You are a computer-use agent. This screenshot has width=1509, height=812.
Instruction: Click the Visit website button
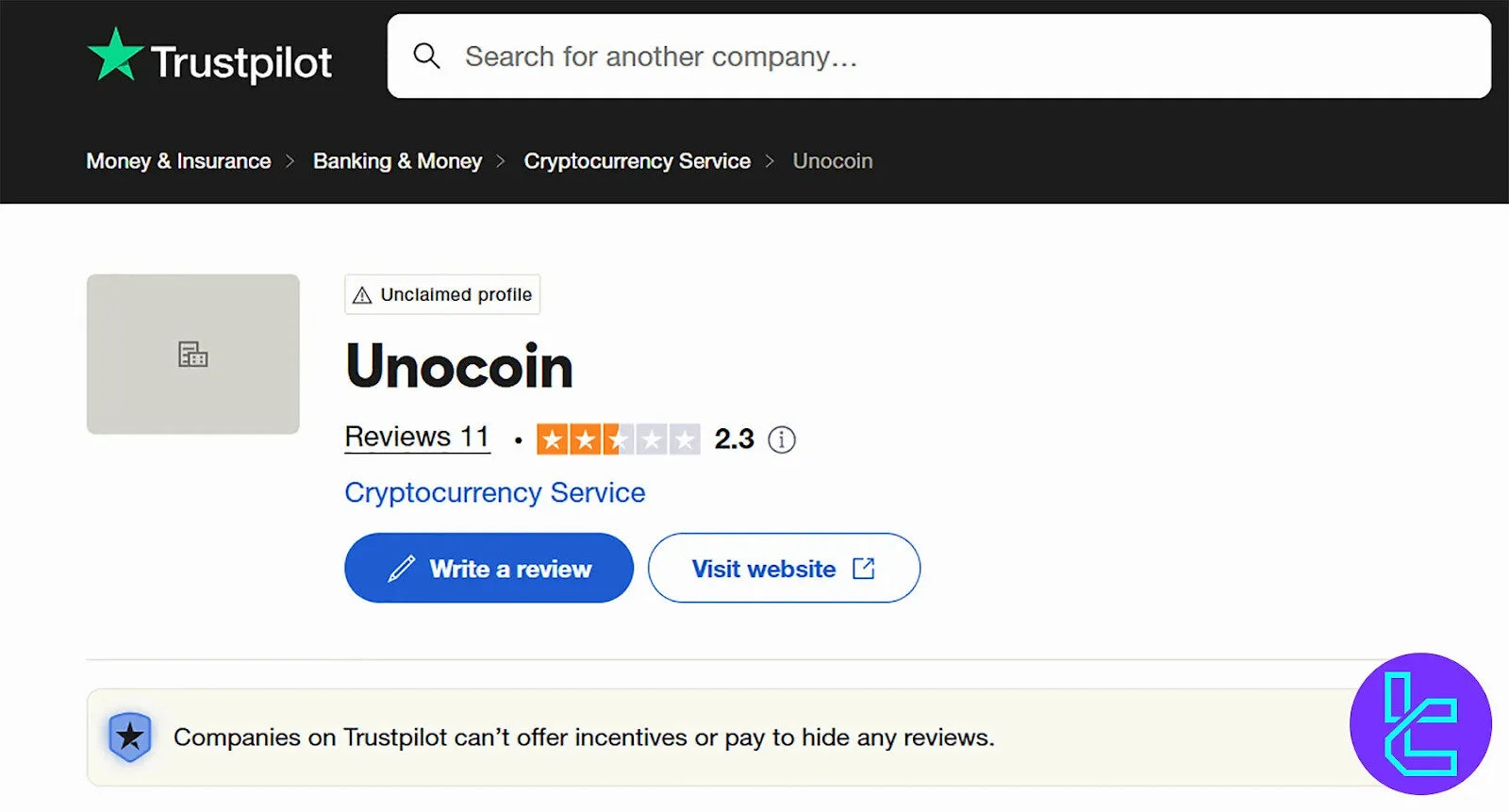784,568
